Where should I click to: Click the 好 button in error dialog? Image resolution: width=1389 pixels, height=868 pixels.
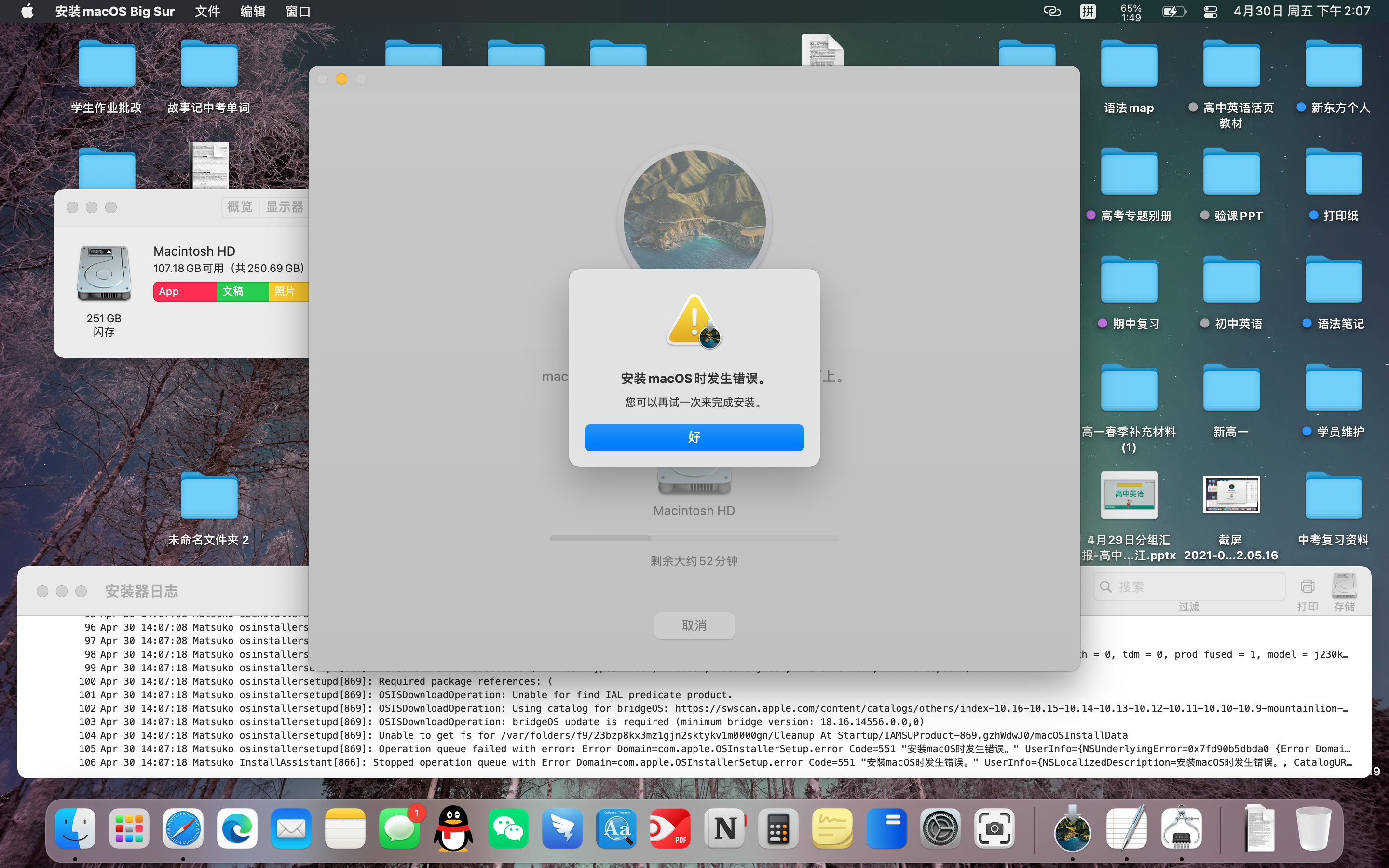tap(694, 437)
